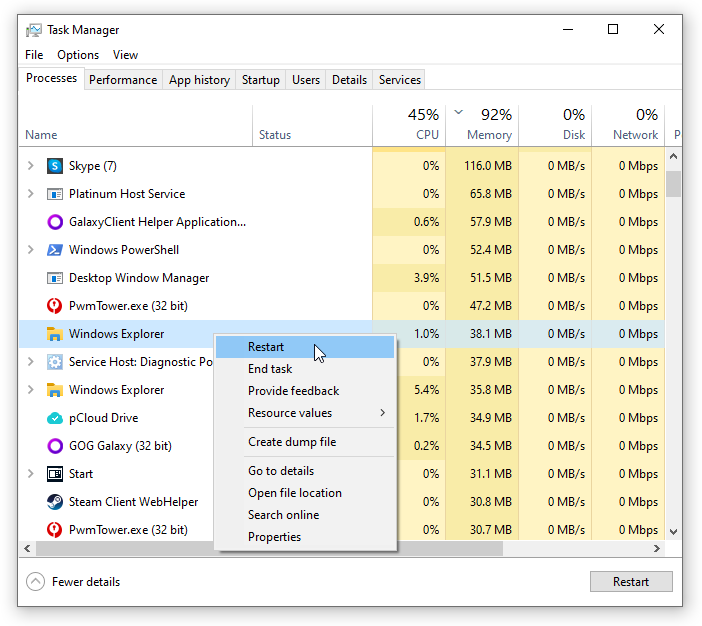Sort by the Disk column header
702x626 pixels.
(x=555, y=126)
